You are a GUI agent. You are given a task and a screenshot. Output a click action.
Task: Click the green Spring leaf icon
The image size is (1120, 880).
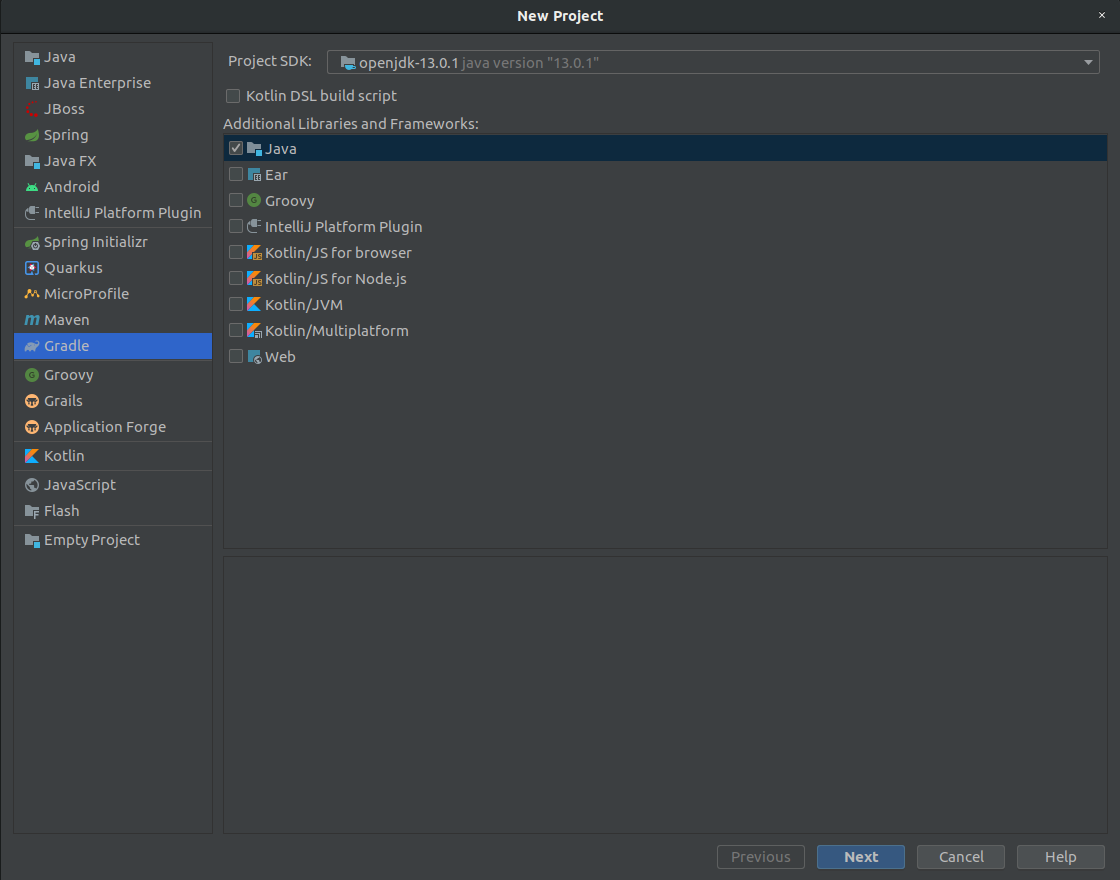32,135
